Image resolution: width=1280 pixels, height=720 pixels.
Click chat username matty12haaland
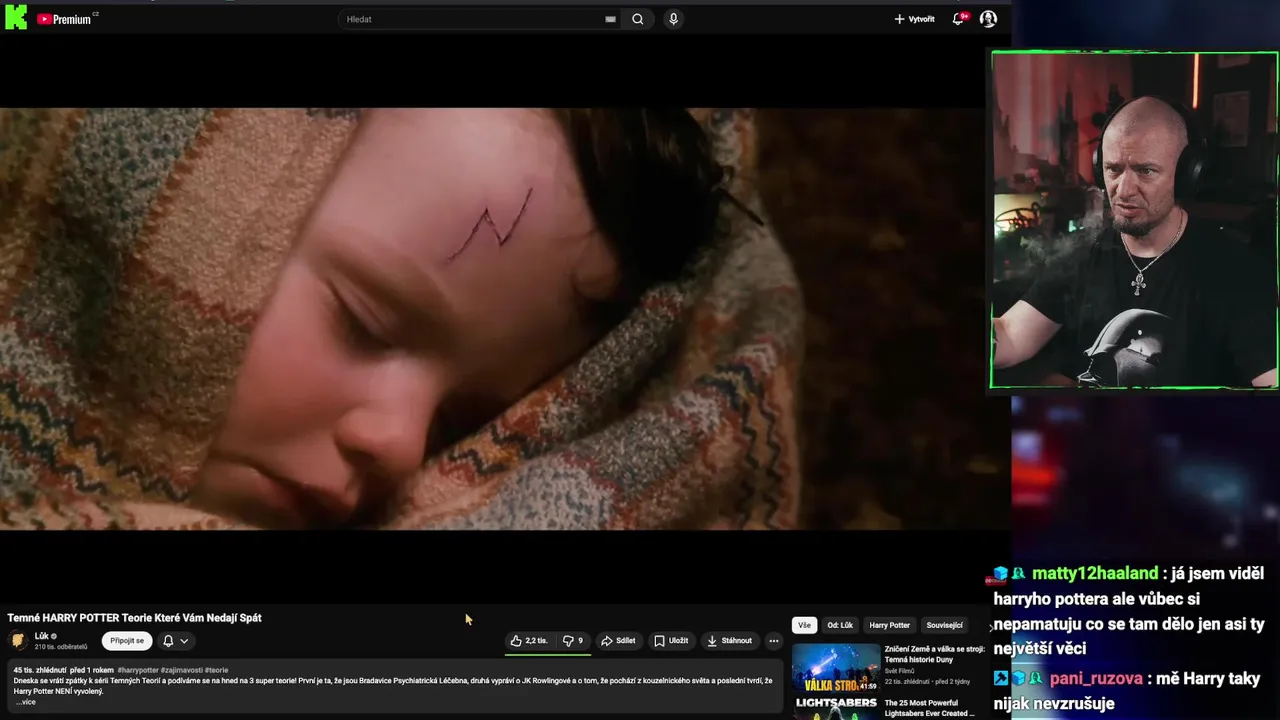pos(1095,573)
